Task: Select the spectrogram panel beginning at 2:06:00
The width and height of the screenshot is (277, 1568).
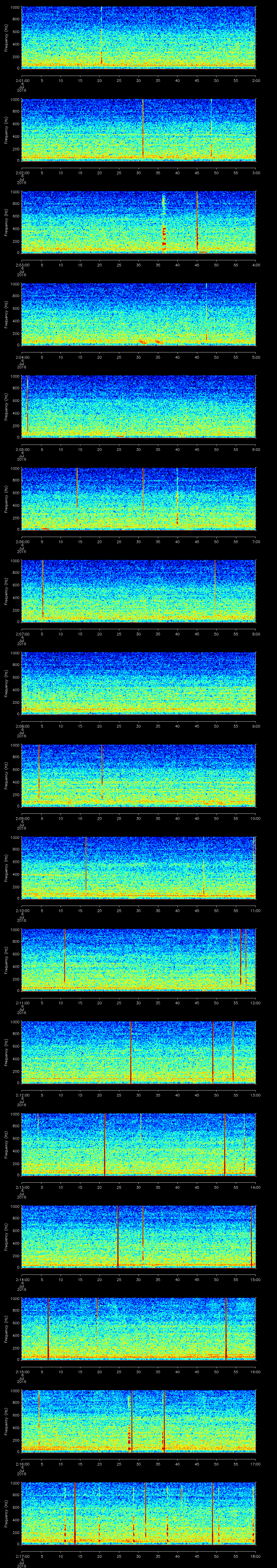Action: [x=139, y=499]
